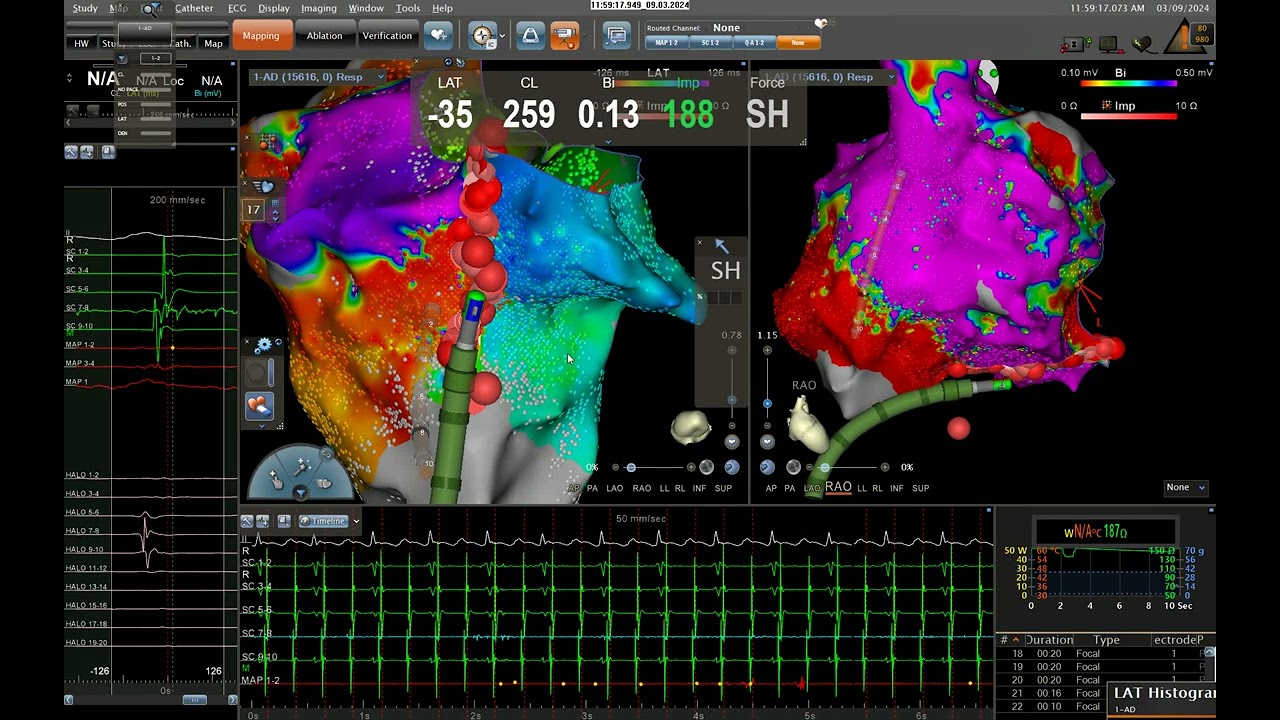
Task: Switch right map to PA view
Action: click(x=790, y=488)
